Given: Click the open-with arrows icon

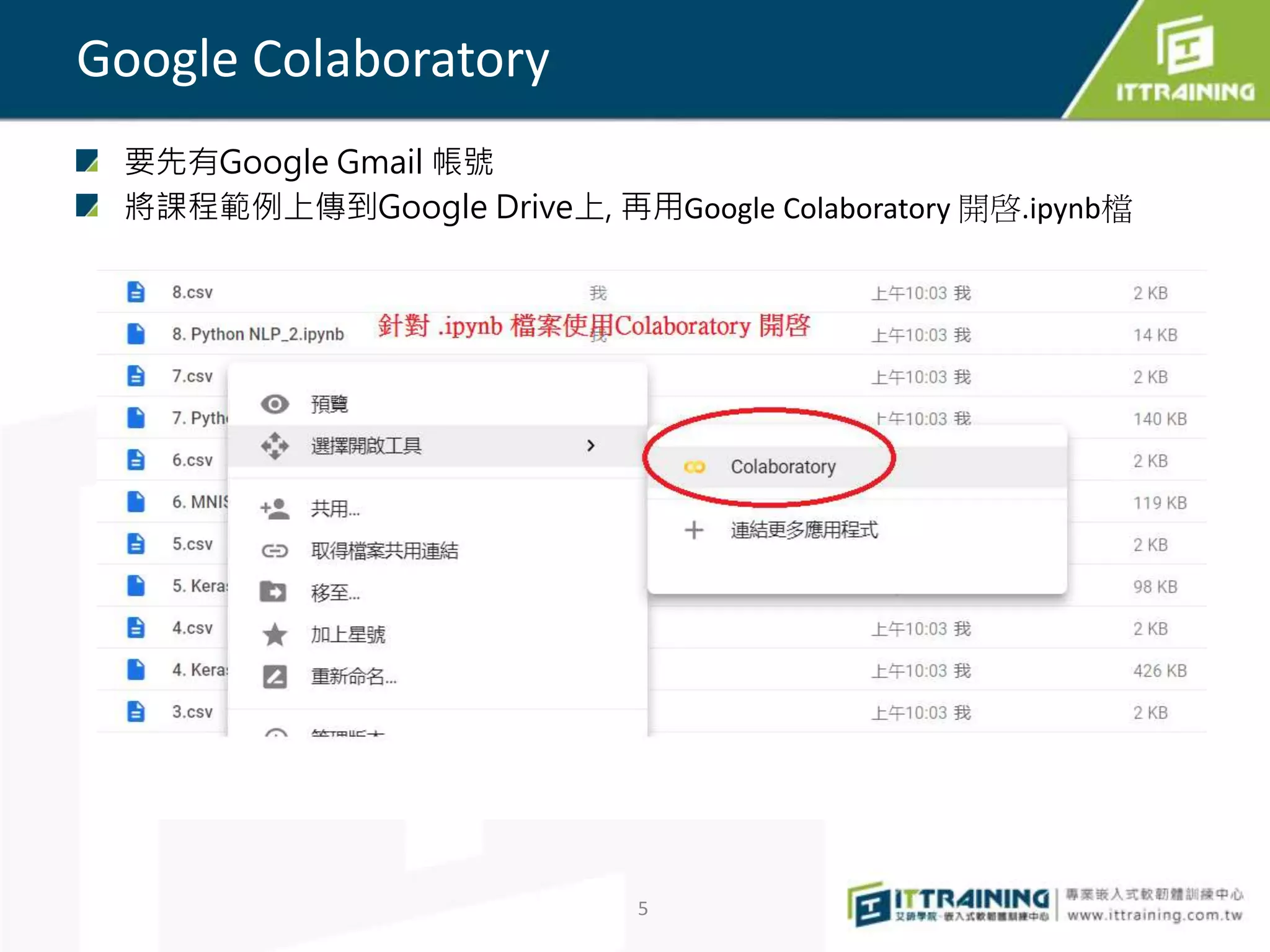Looking at the screenshot, I should click(x=275, y=446).
